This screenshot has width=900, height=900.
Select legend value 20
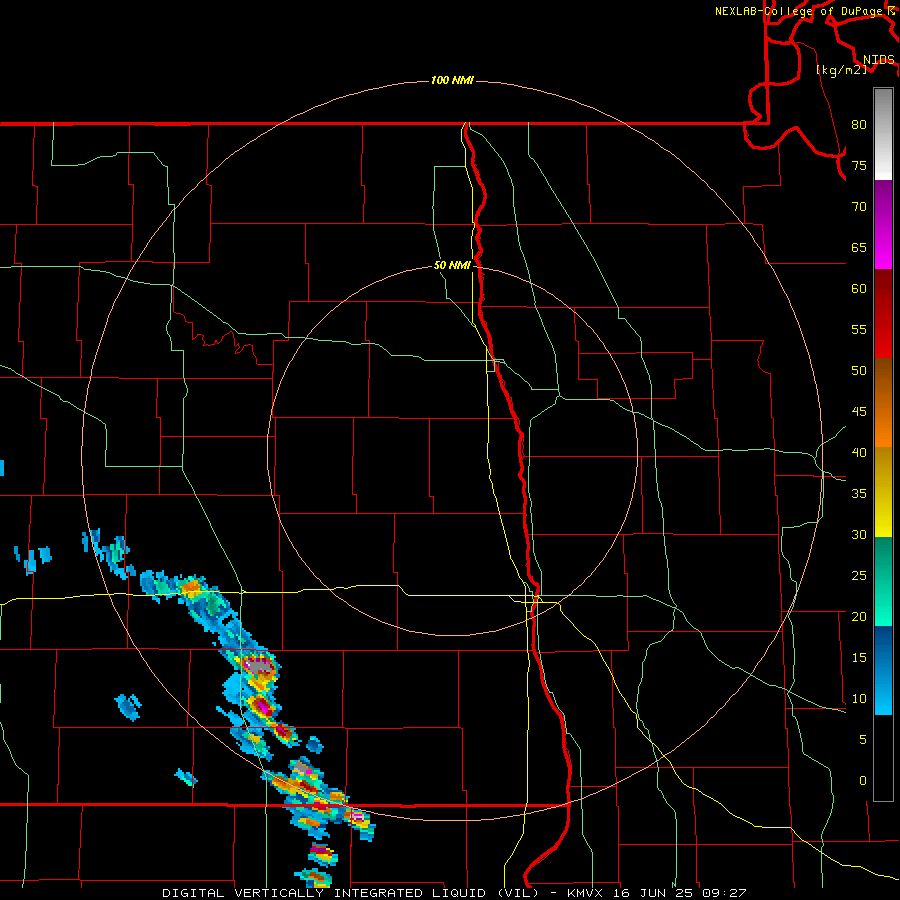pyautogui.click(x=859, y=616)
